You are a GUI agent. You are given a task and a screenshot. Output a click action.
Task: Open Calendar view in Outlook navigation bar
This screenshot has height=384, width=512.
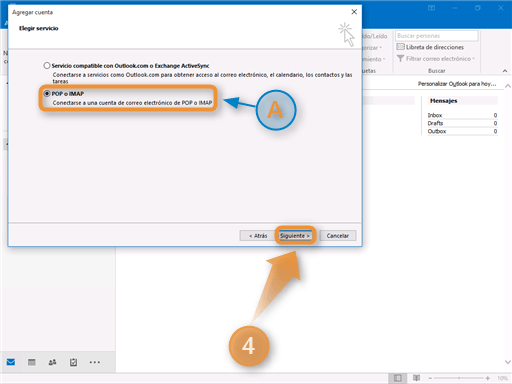pyautogui.click(x=32, y=362)
